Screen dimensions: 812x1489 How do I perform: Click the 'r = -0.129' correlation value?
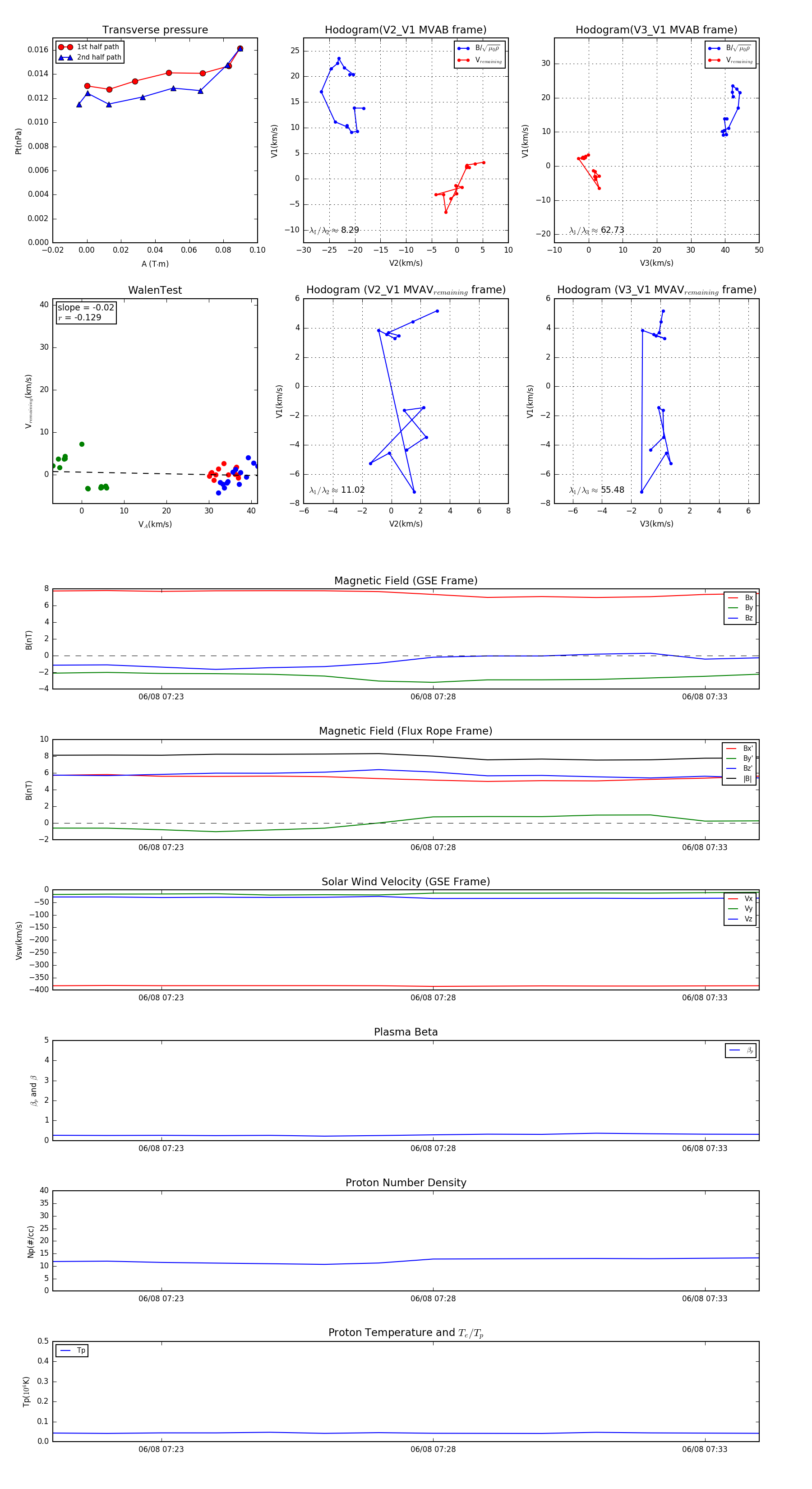click(80, 317)
